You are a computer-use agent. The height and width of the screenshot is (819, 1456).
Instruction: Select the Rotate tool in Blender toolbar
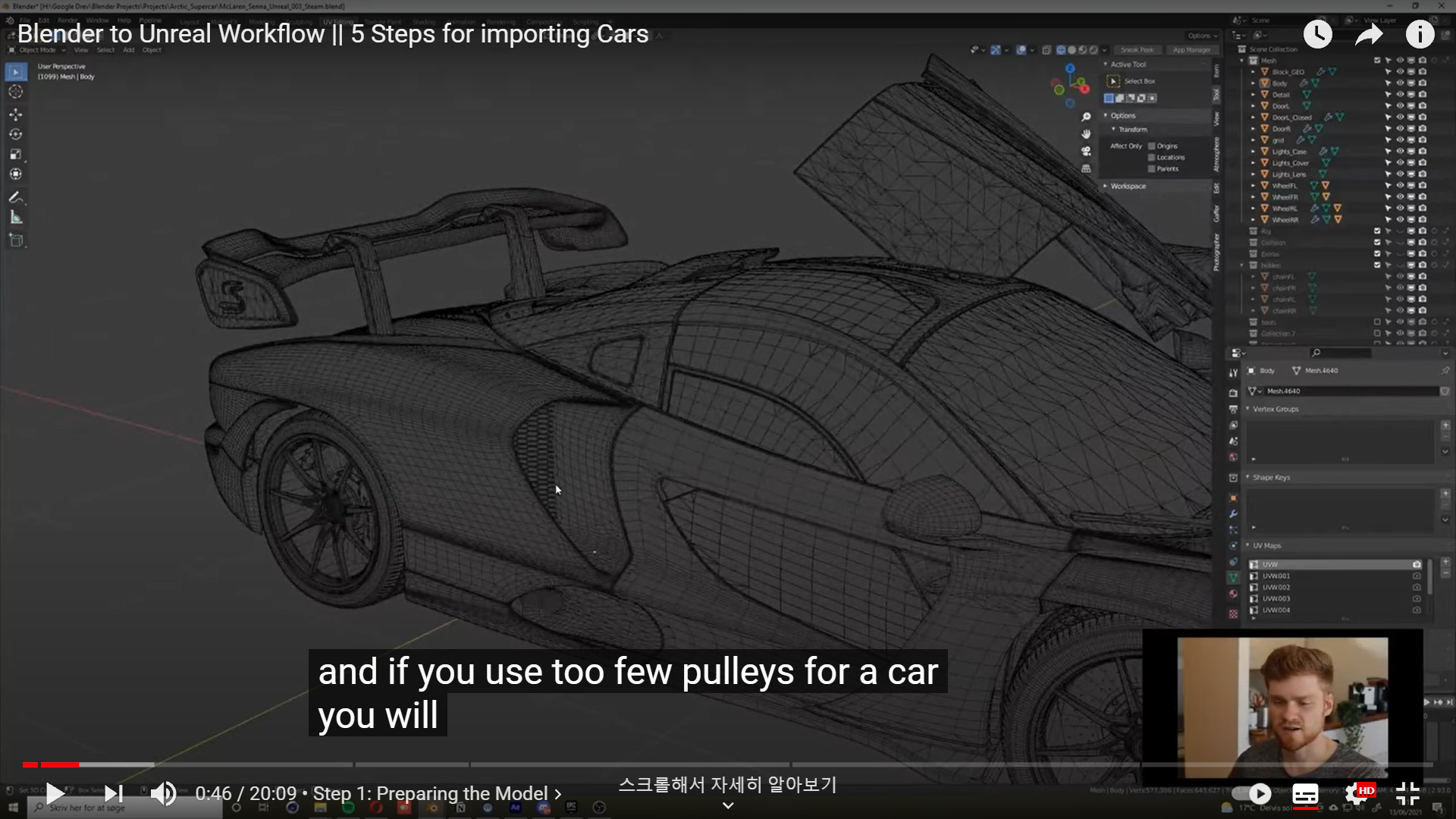16,134
